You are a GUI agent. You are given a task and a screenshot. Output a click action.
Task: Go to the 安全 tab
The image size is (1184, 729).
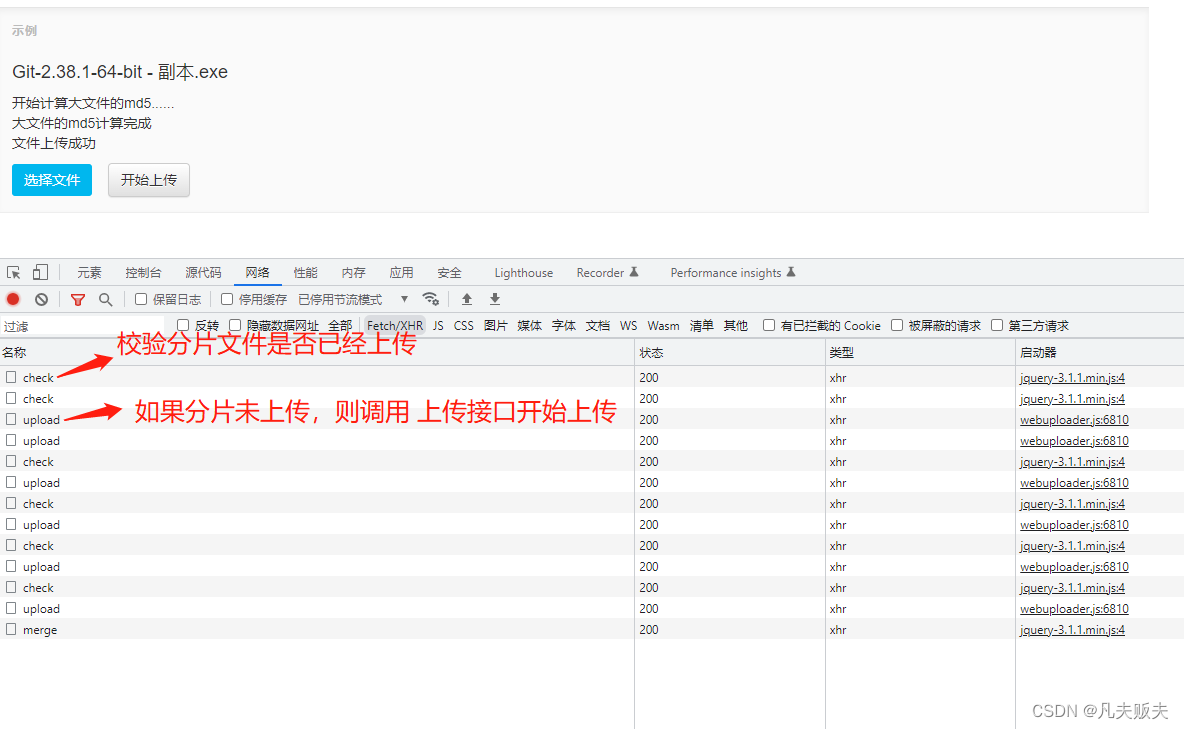449,273
